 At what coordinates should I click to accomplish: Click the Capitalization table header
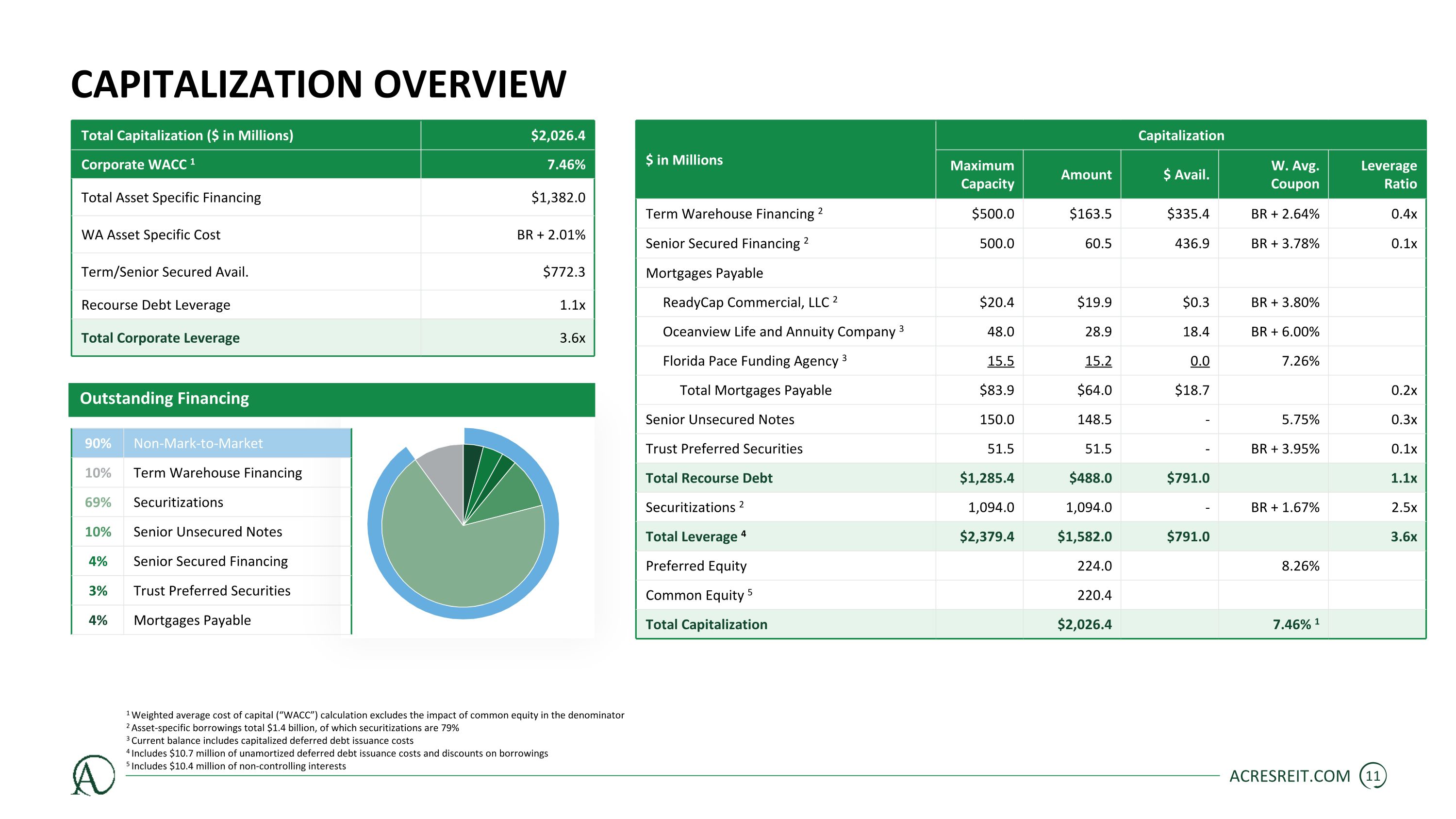point(1180,135)
